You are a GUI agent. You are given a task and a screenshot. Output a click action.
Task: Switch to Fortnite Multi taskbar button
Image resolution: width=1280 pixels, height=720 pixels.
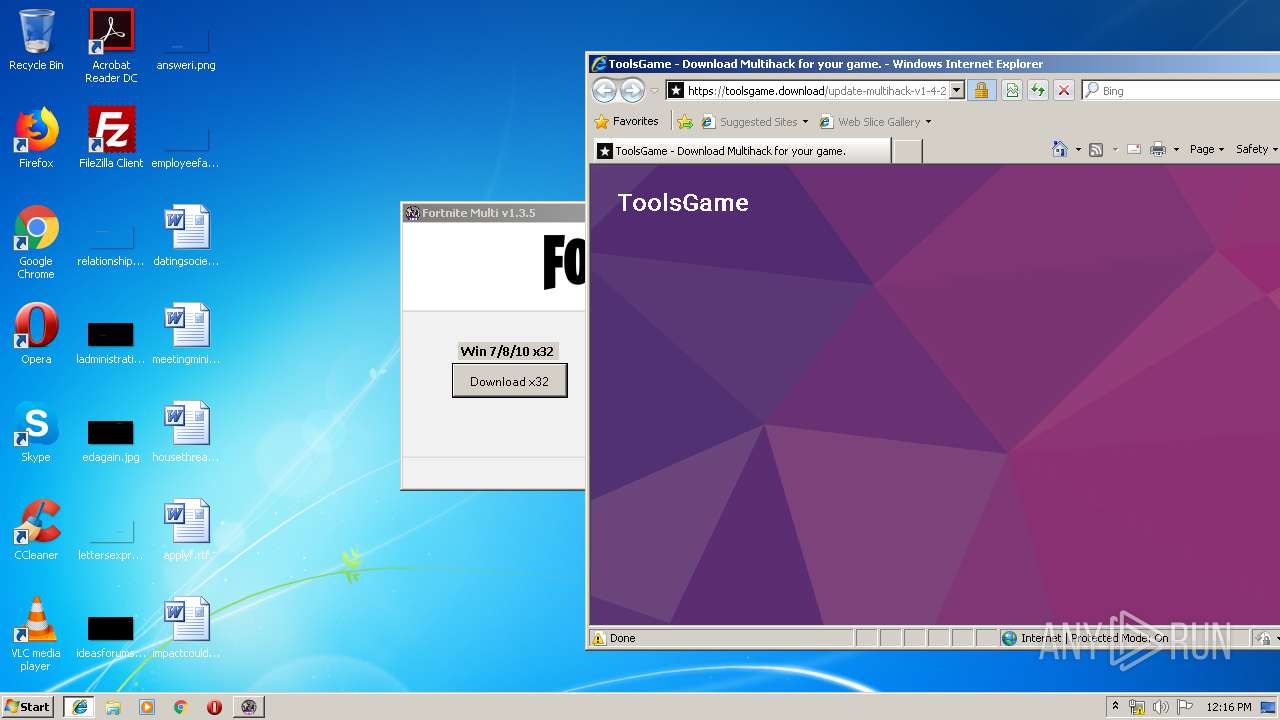pos(249,707)
